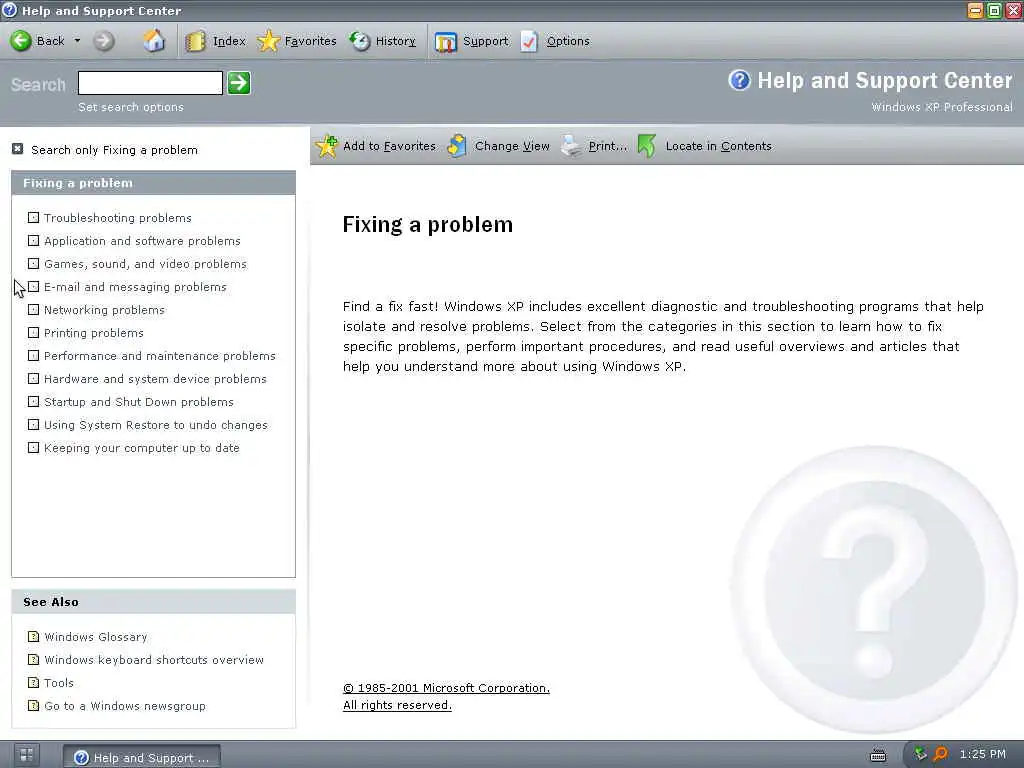Open the History clock icon
This screenshot has height=768, width=1024.
coord(359,41)
